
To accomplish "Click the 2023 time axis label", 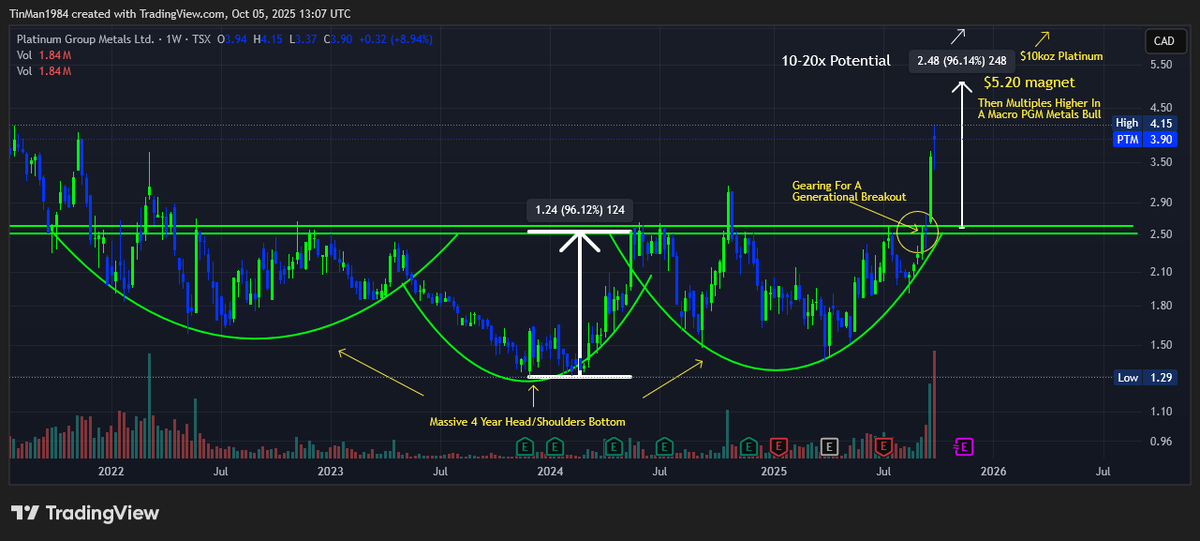I will [x=330, y=470].
